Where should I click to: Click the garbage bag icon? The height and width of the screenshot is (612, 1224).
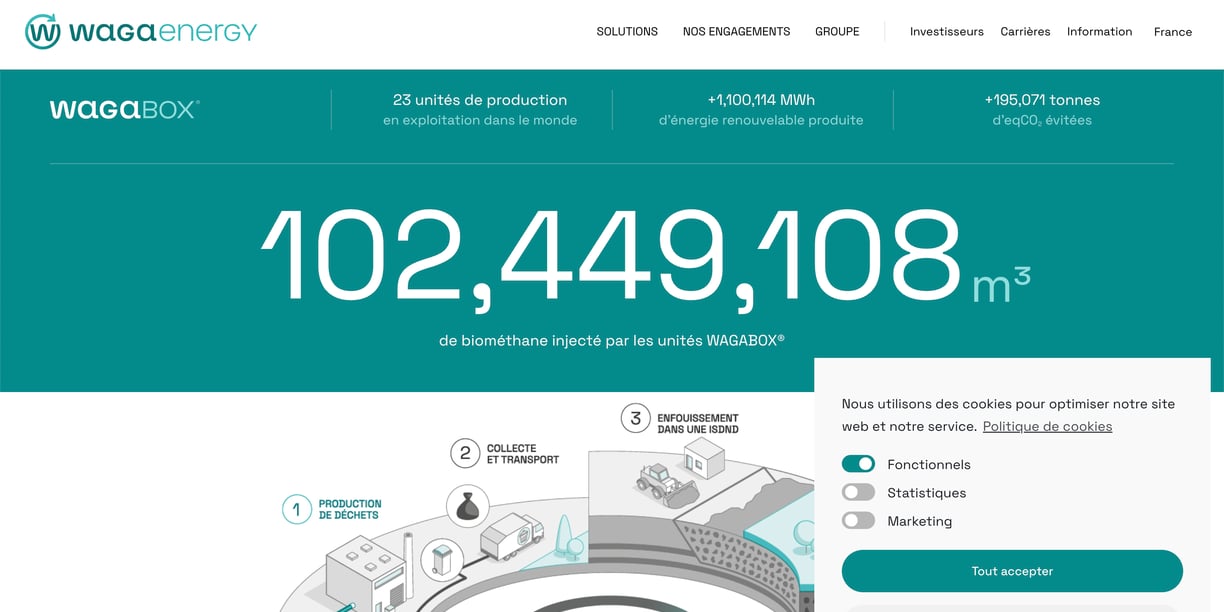467,507
